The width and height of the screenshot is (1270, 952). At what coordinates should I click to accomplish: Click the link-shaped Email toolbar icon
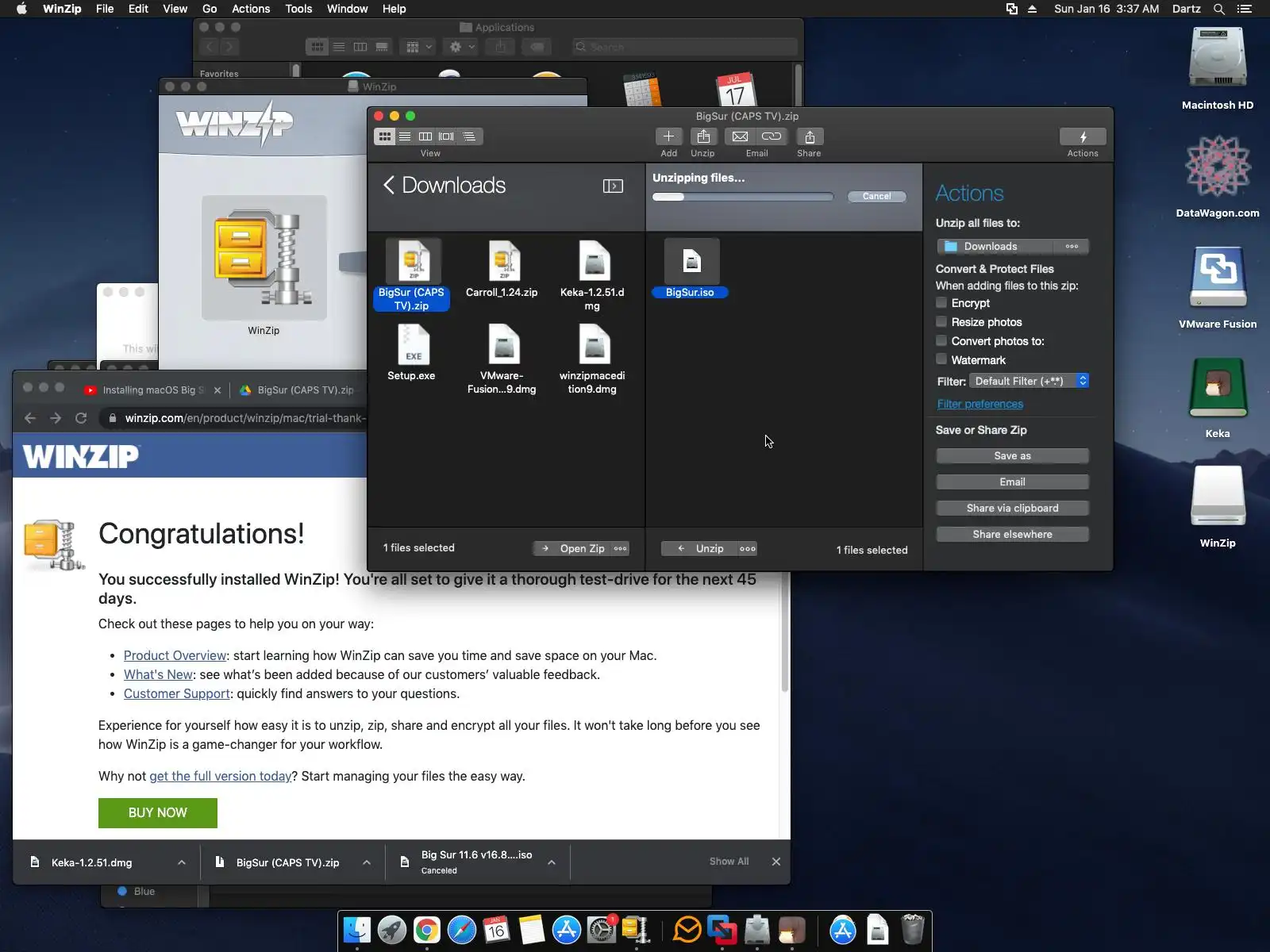click(772, 136)
